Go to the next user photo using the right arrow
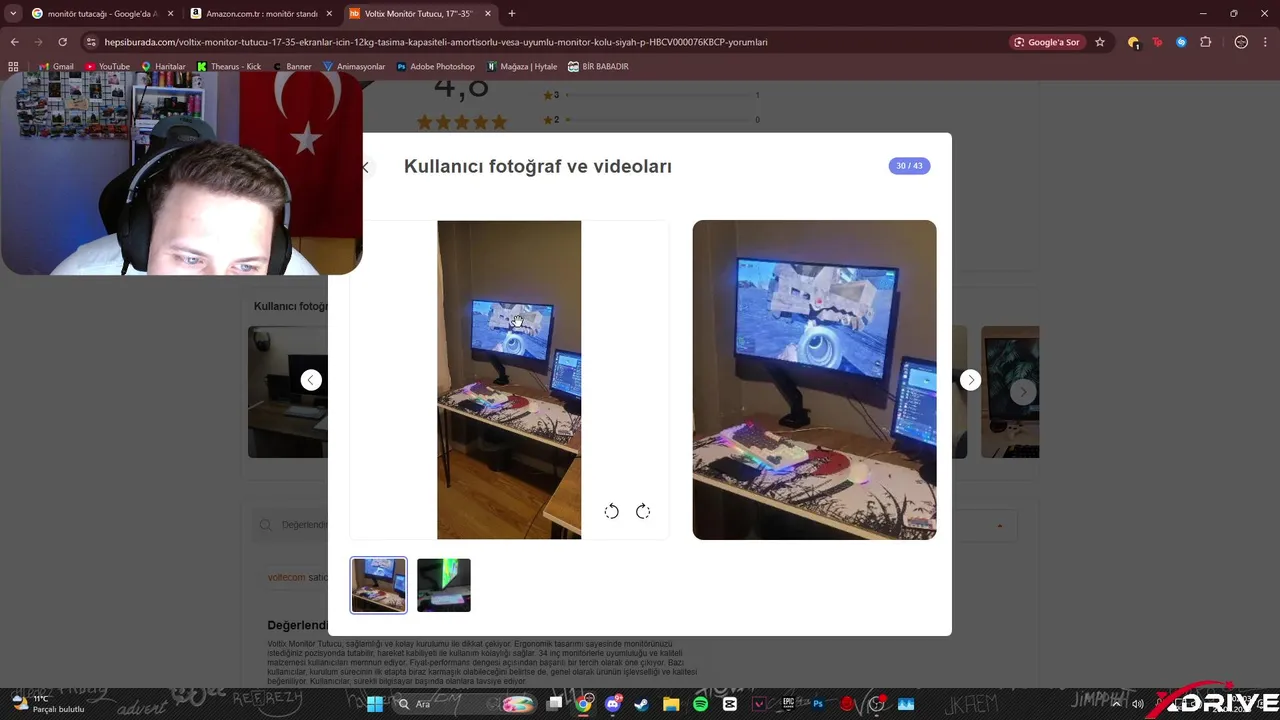1280x720 pixels. pos(970,380)
